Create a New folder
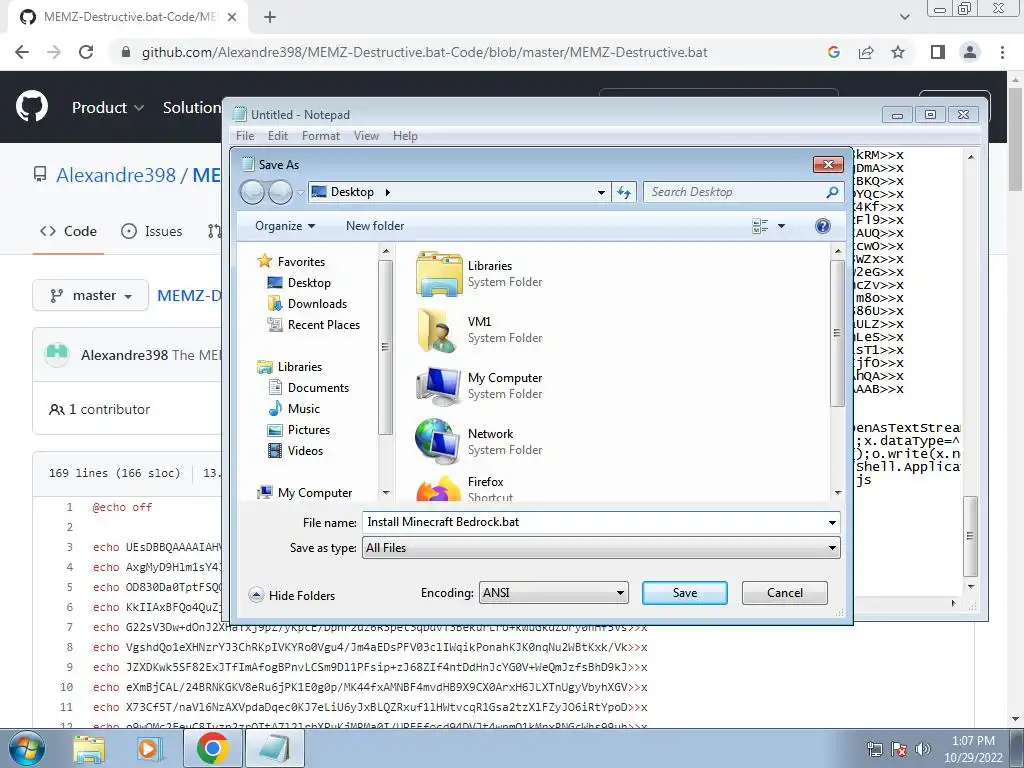1024x768 pixels. coord(375,226)
